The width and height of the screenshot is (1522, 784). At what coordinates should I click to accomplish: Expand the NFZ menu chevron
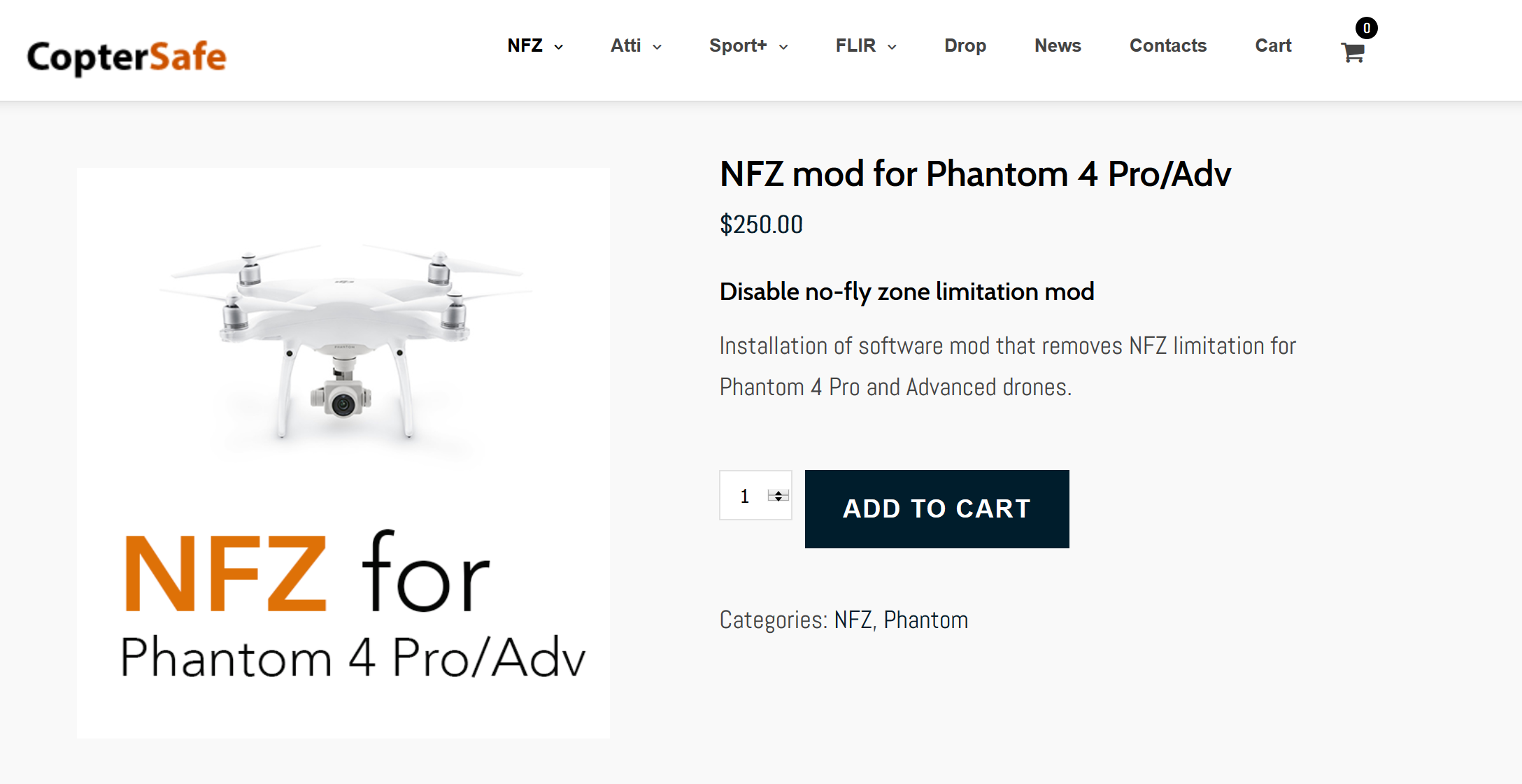click(559, 47)
